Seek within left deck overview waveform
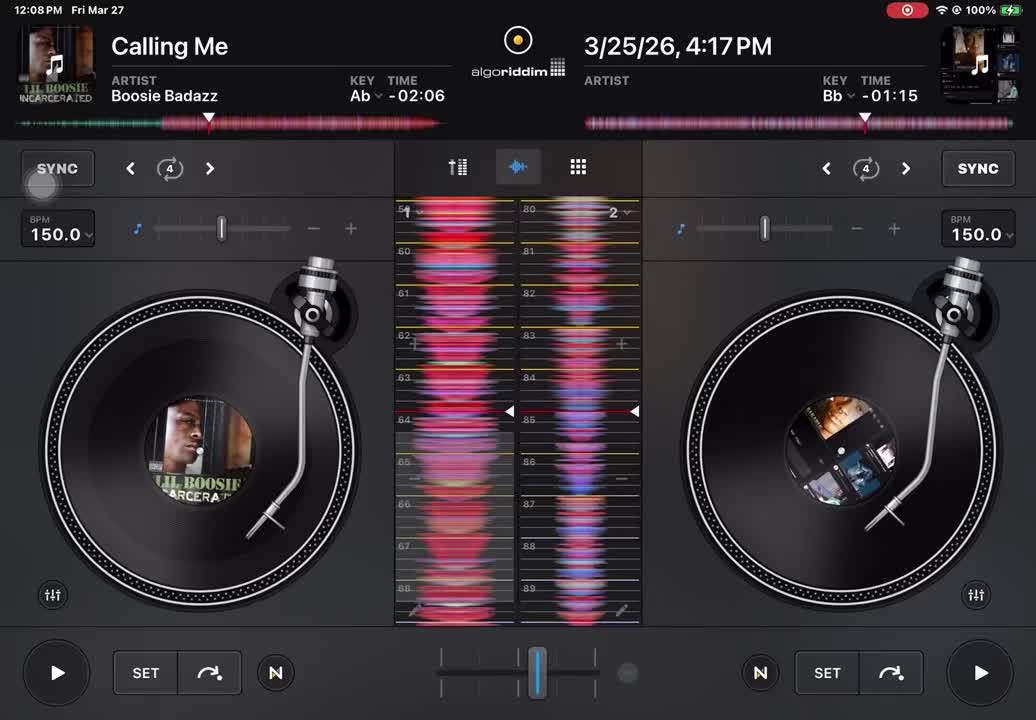The image size is (1036, 720). (x=229, y=123)
